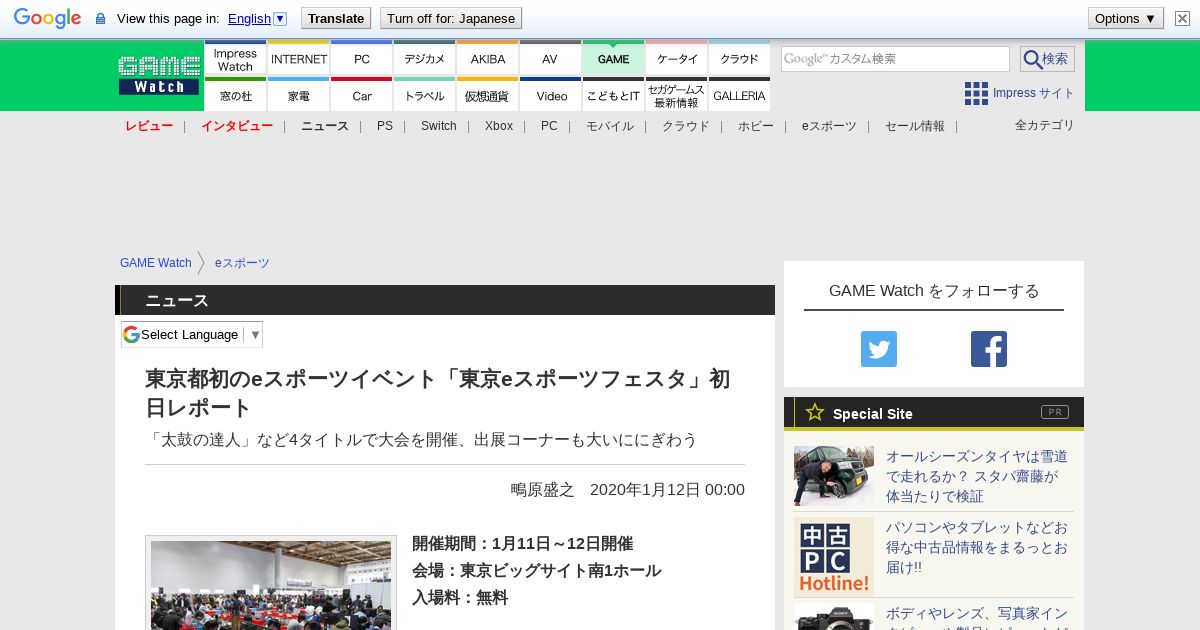Click the Translate button
This screenshot has height=630, width=1200.
pos(335,18)
